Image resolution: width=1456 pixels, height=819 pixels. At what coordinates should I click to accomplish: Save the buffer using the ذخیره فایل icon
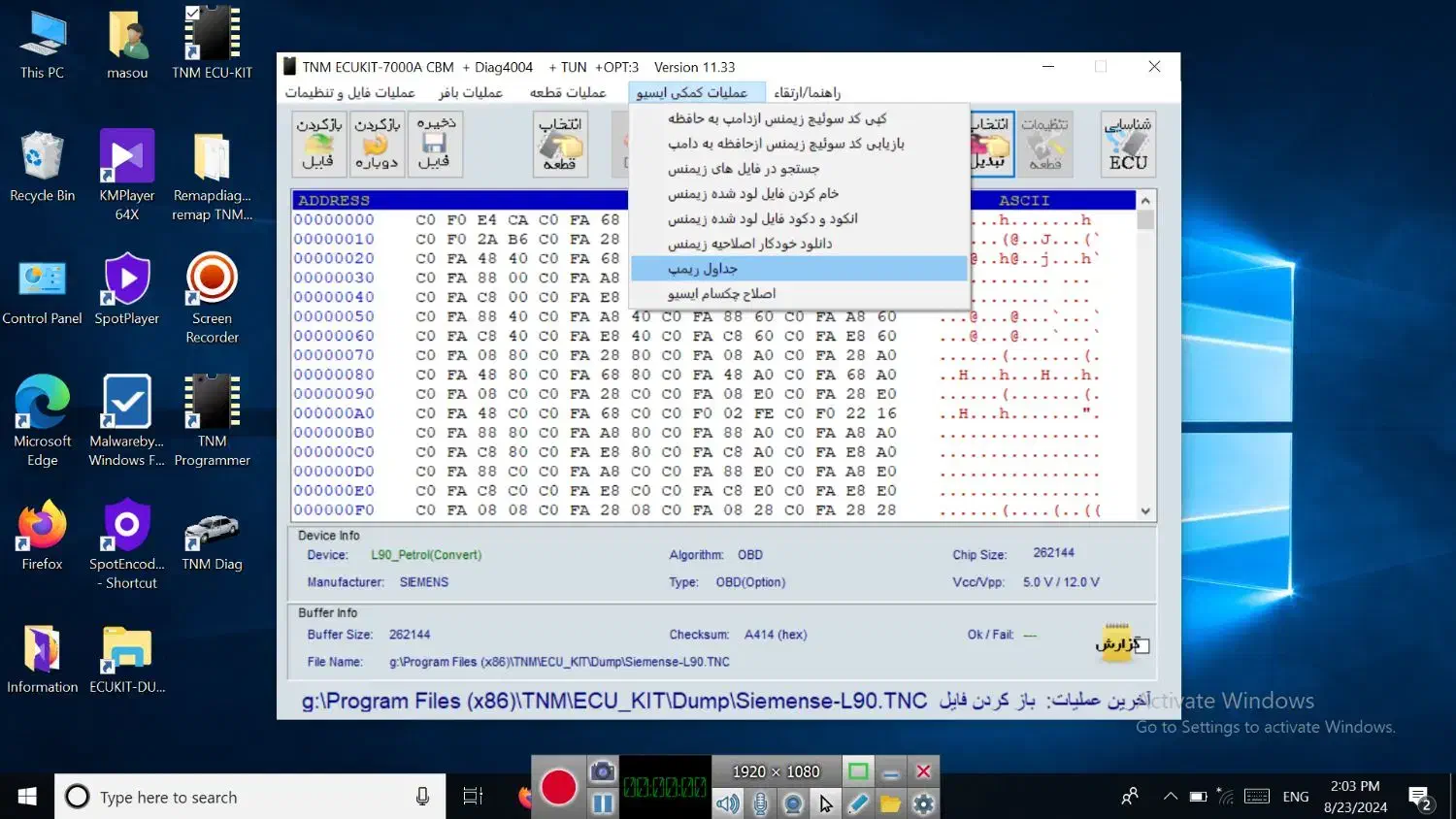(x=435, y=144)
